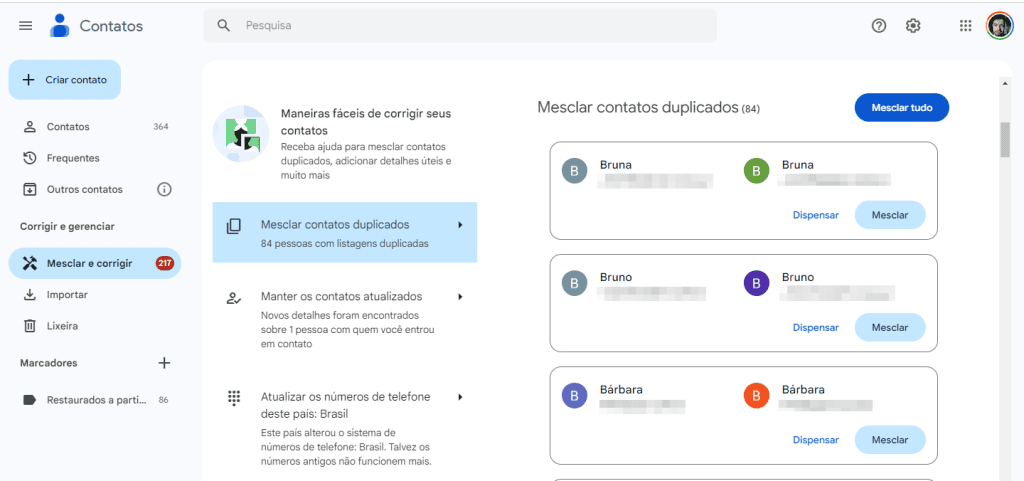This screenshot has height=481, width=1024.
Task: Expand Manter os contatos atualizados arrow
Action: [x=460, y=296]
